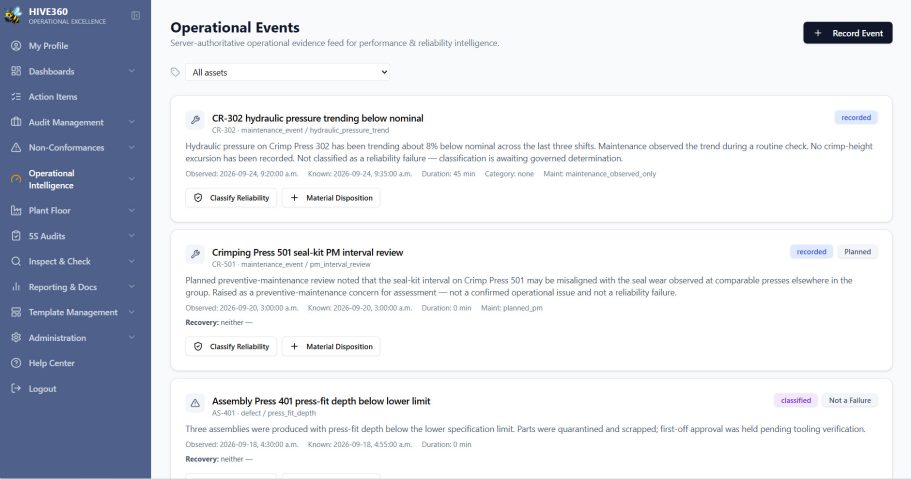This screenshot has width=911, height=479.
Task: Click the wrench icon on Crimping Press 501 event
Action: (195, 254)
